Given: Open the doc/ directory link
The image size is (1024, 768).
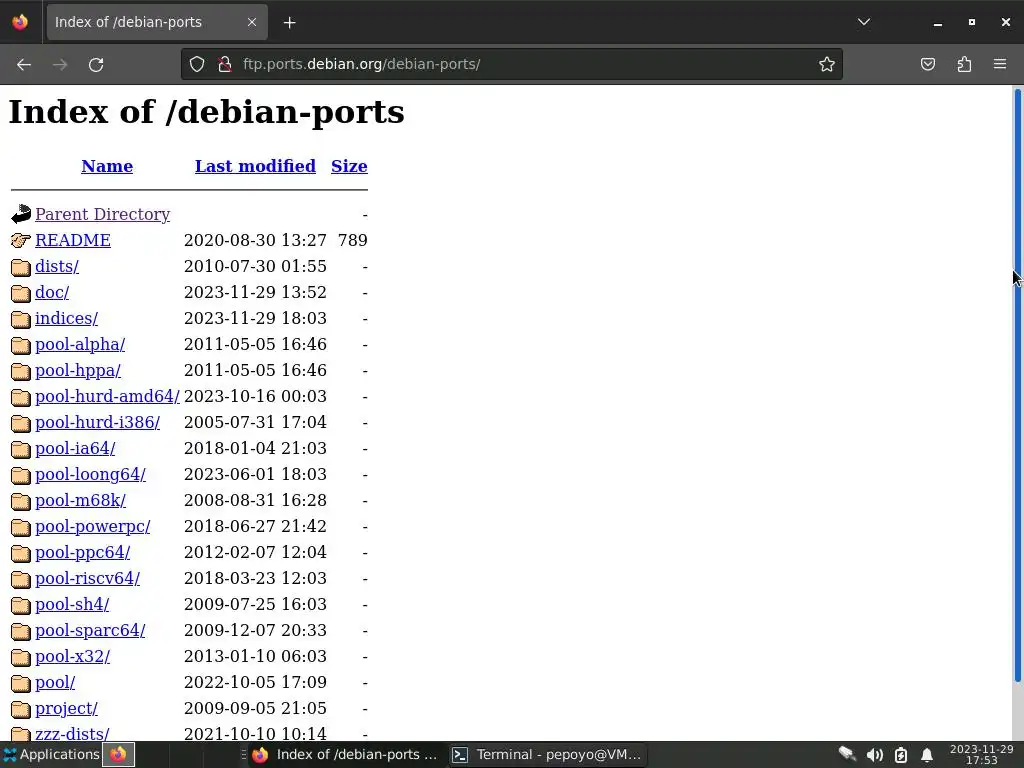Looking at the screenshot, I should [x=52, y=292].
